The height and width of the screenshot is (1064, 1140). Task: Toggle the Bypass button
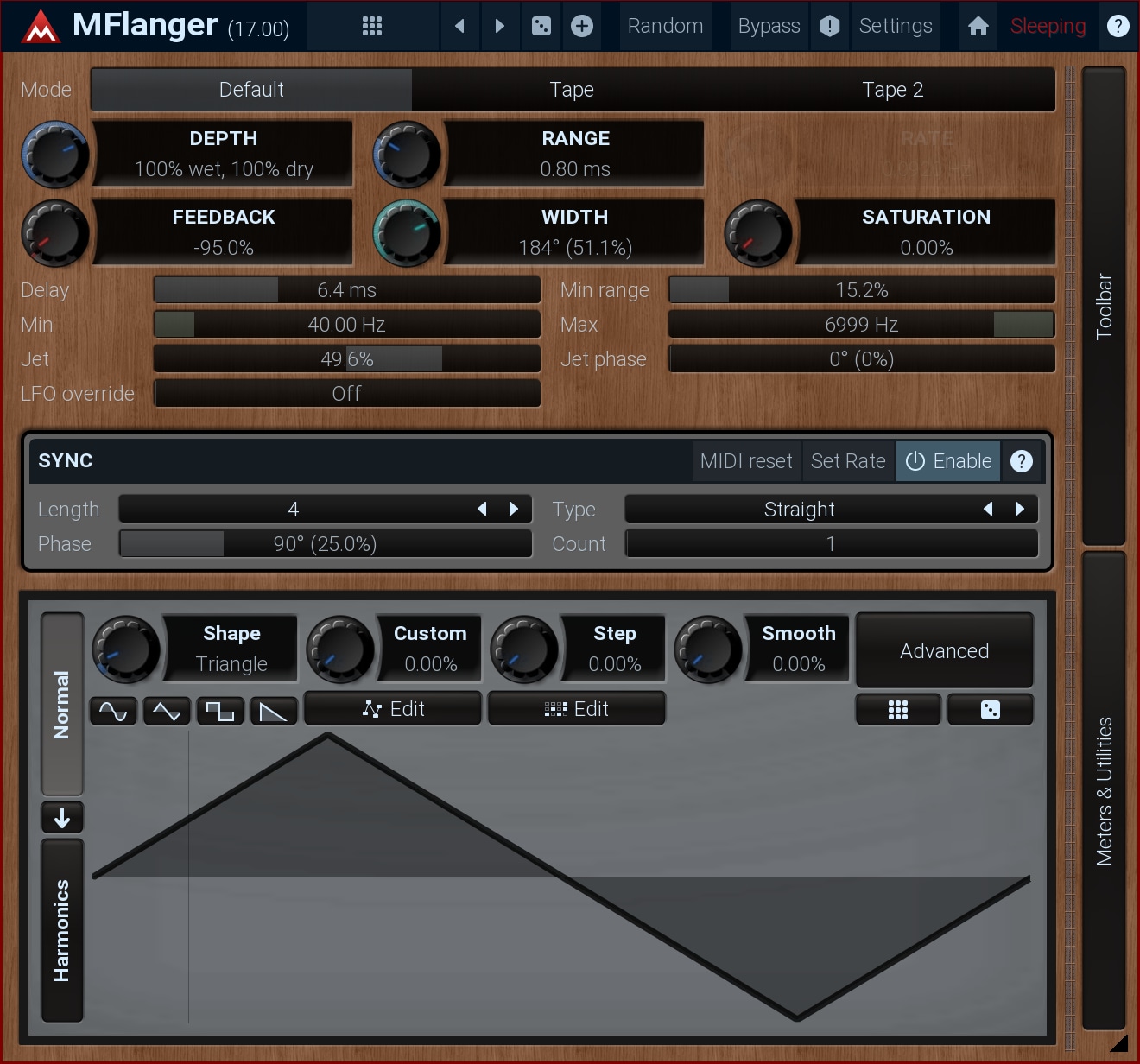(769, 26)
